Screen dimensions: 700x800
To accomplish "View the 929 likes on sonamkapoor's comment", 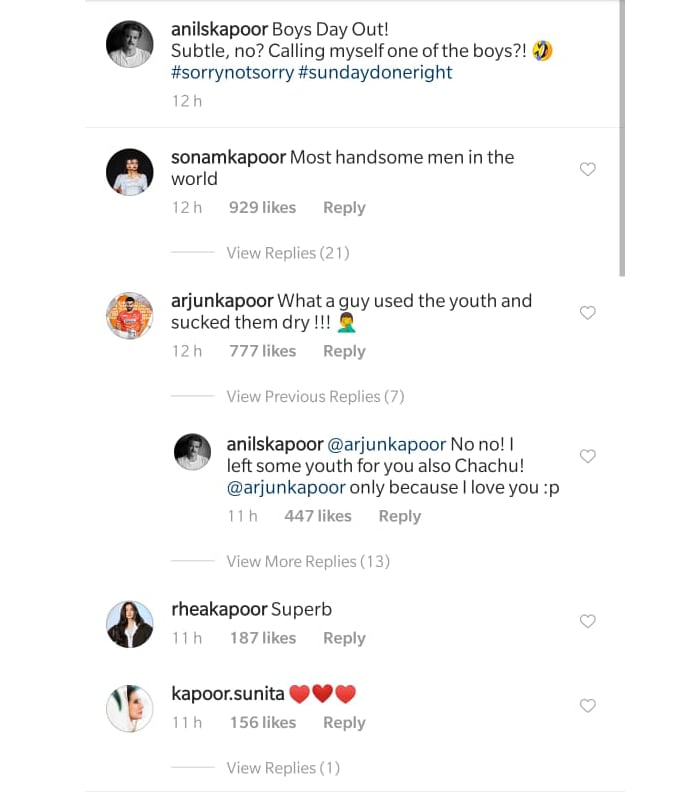I will pos(262,208).
